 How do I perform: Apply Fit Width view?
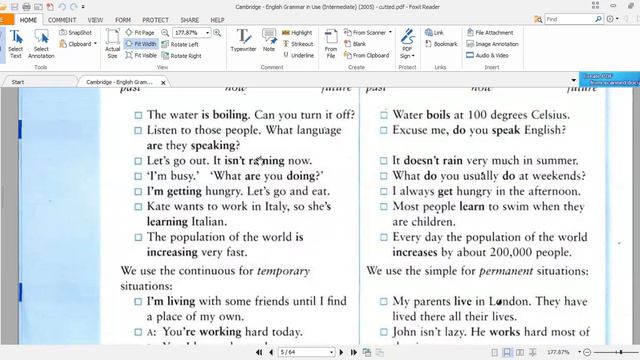click(141, 44)
